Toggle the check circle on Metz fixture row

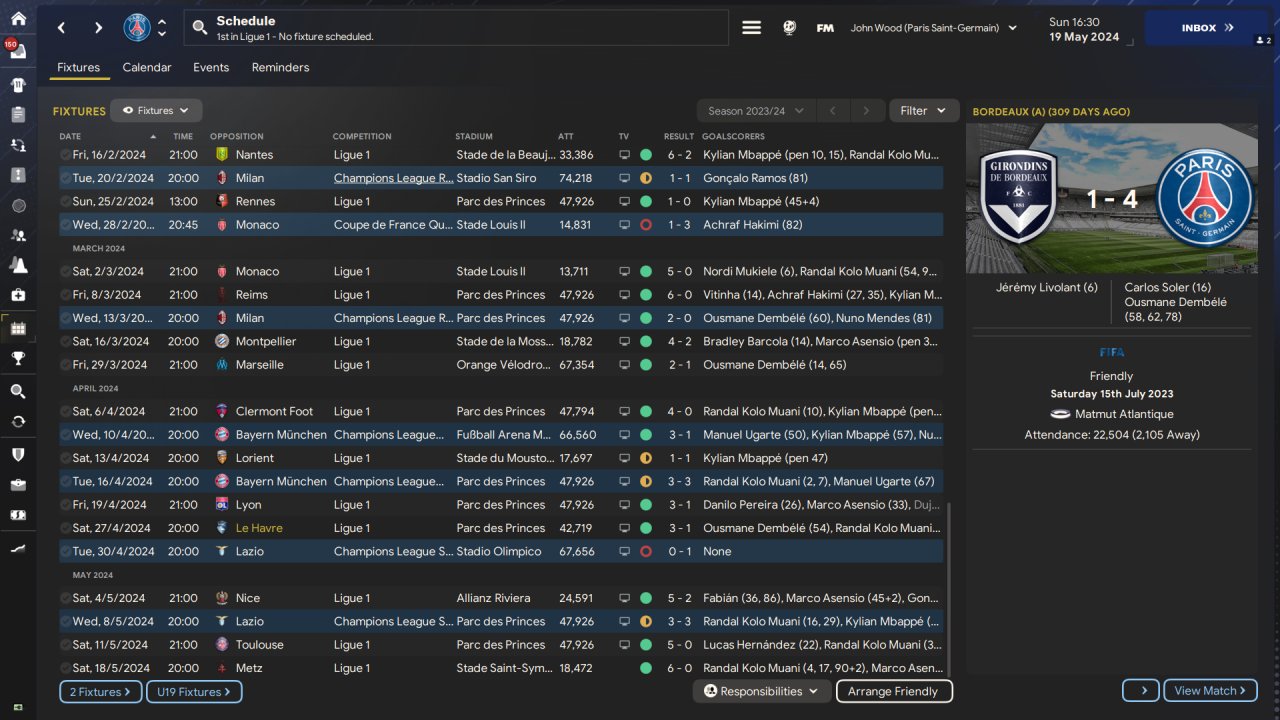tap(65, 668)
